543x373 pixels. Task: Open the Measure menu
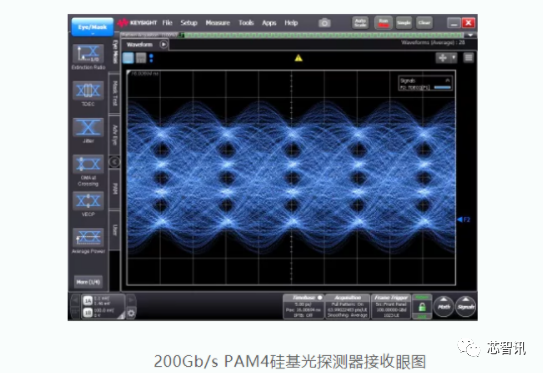click(x=217, y=23)
